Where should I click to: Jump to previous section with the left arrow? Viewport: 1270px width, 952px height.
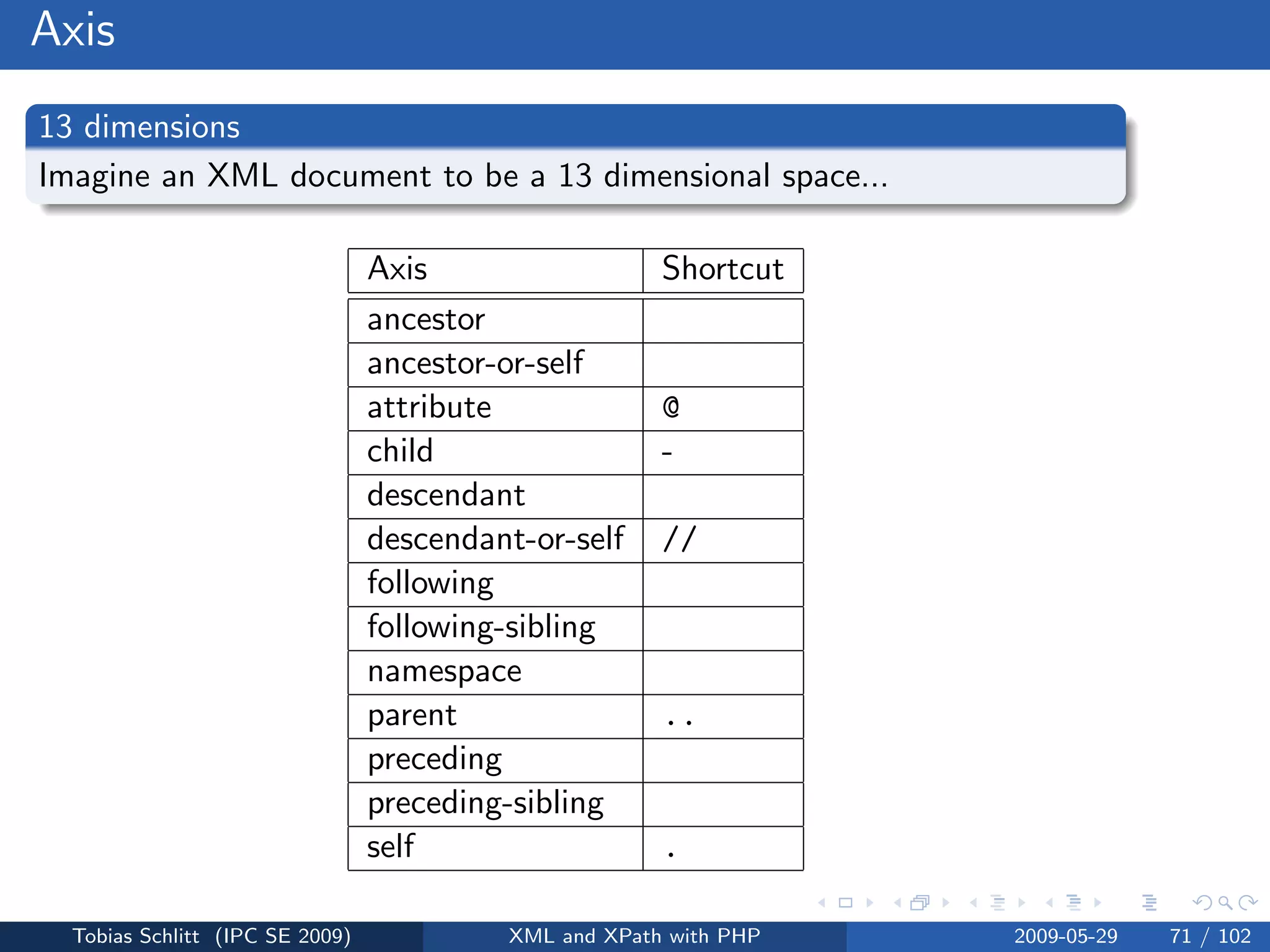pyautogui.click(x=1049, y=903)
